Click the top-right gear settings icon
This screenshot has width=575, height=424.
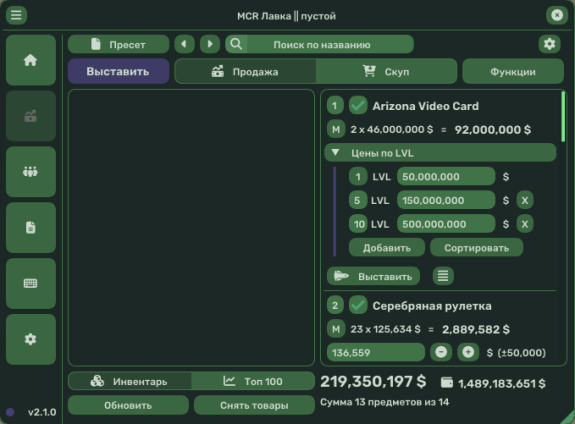(549, 44)
